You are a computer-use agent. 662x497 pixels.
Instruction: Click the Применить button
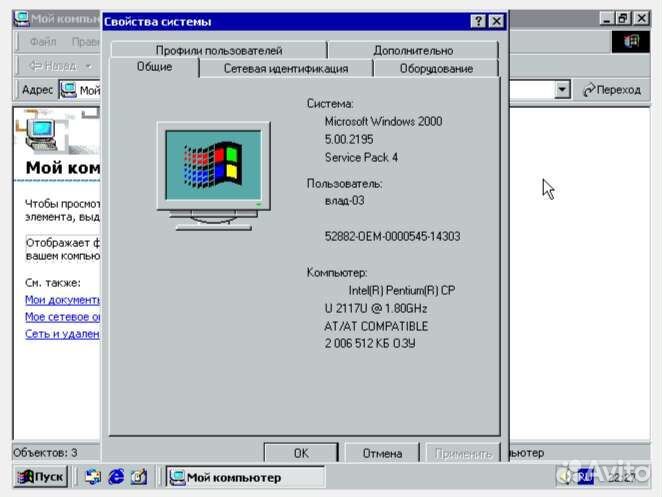(x=463, y=453)
